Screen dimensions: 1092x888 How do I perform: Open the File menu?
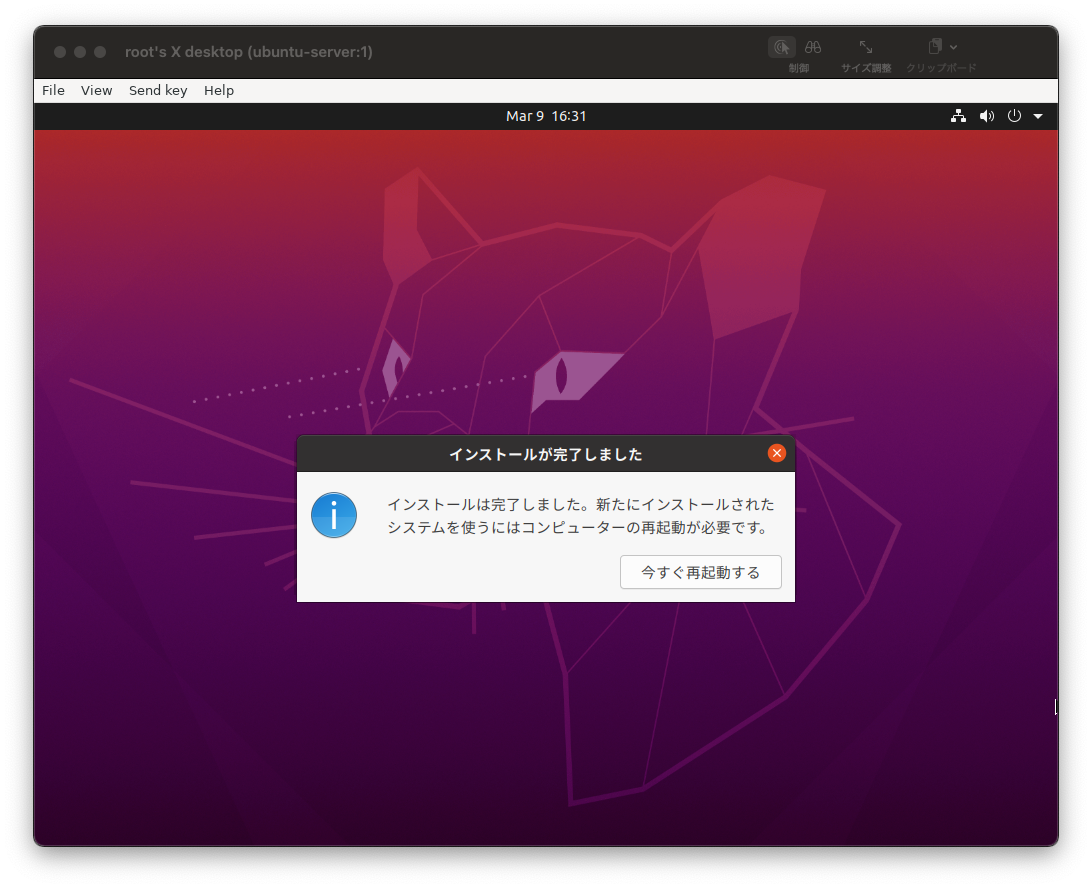pyautogui.click(x=53, y=91)
